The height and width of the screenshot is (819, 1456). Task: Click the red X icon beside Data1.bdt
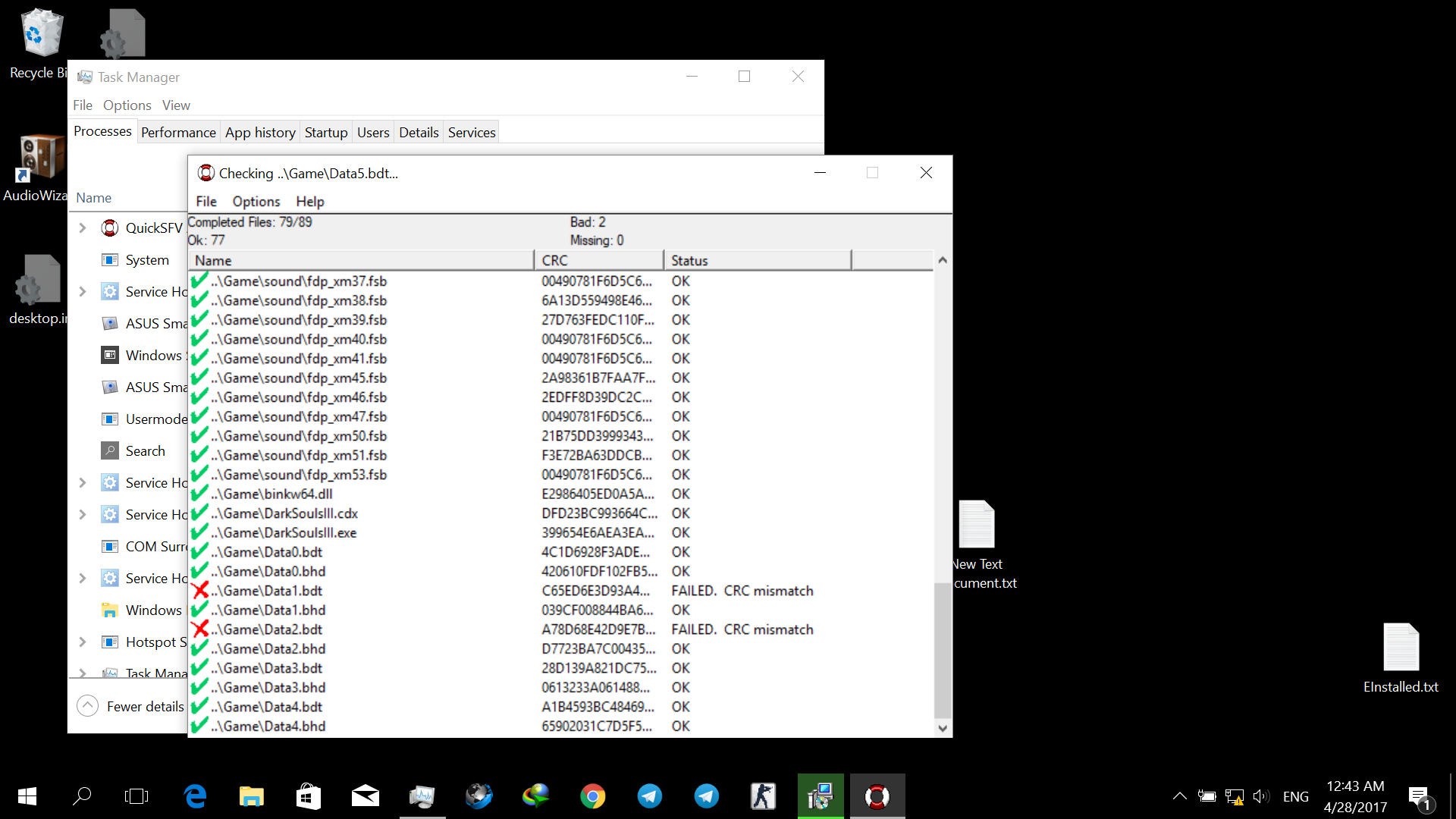200,591
